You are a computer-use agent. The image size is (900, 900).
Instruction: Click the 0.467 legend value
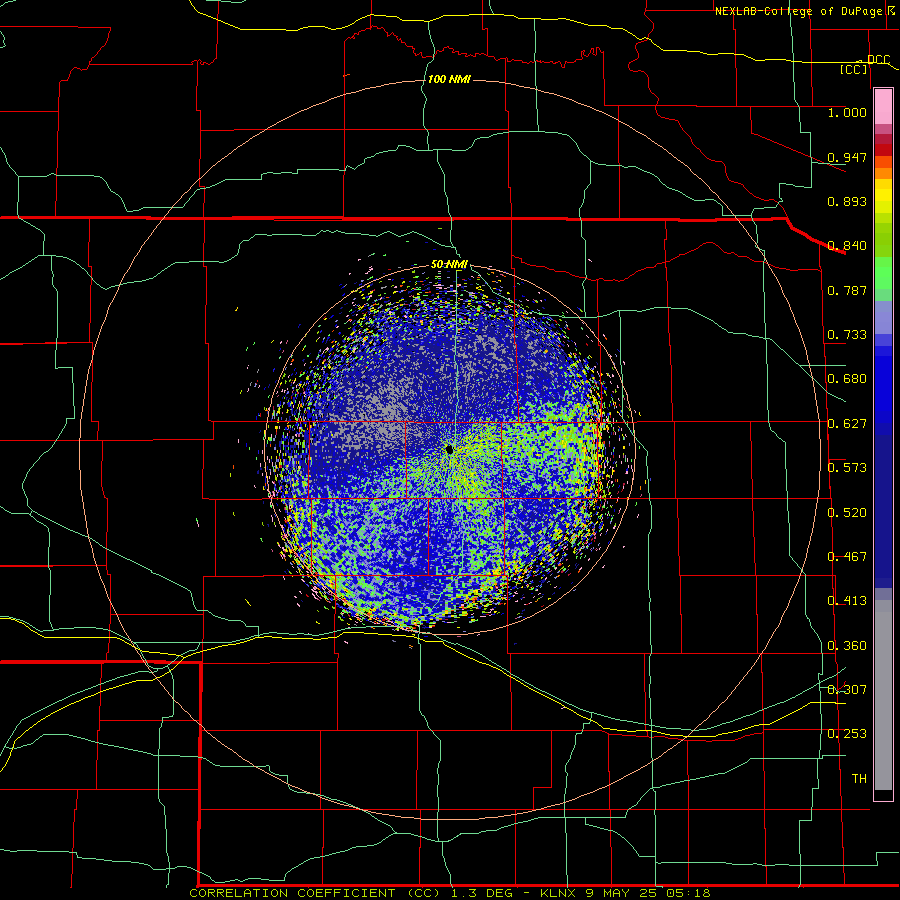click(847, 557)
